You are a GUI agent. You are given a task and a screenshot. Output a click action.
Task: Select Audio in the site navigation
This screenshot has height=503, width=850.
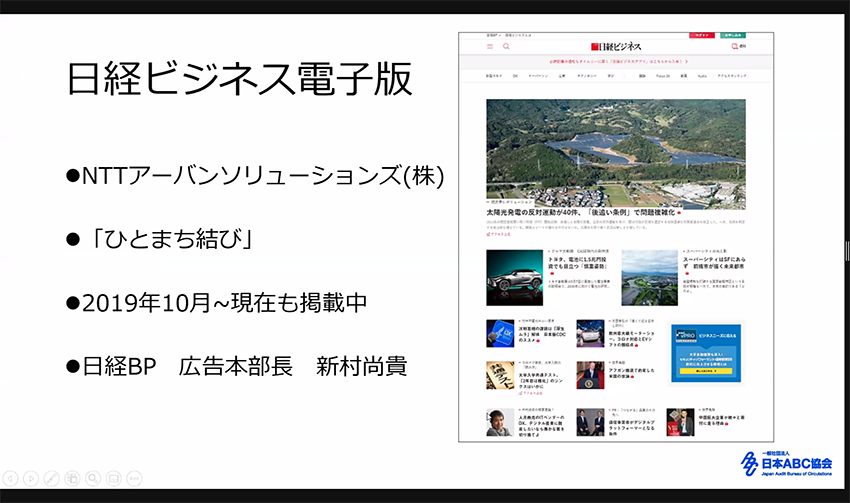[x=702, y=76]
